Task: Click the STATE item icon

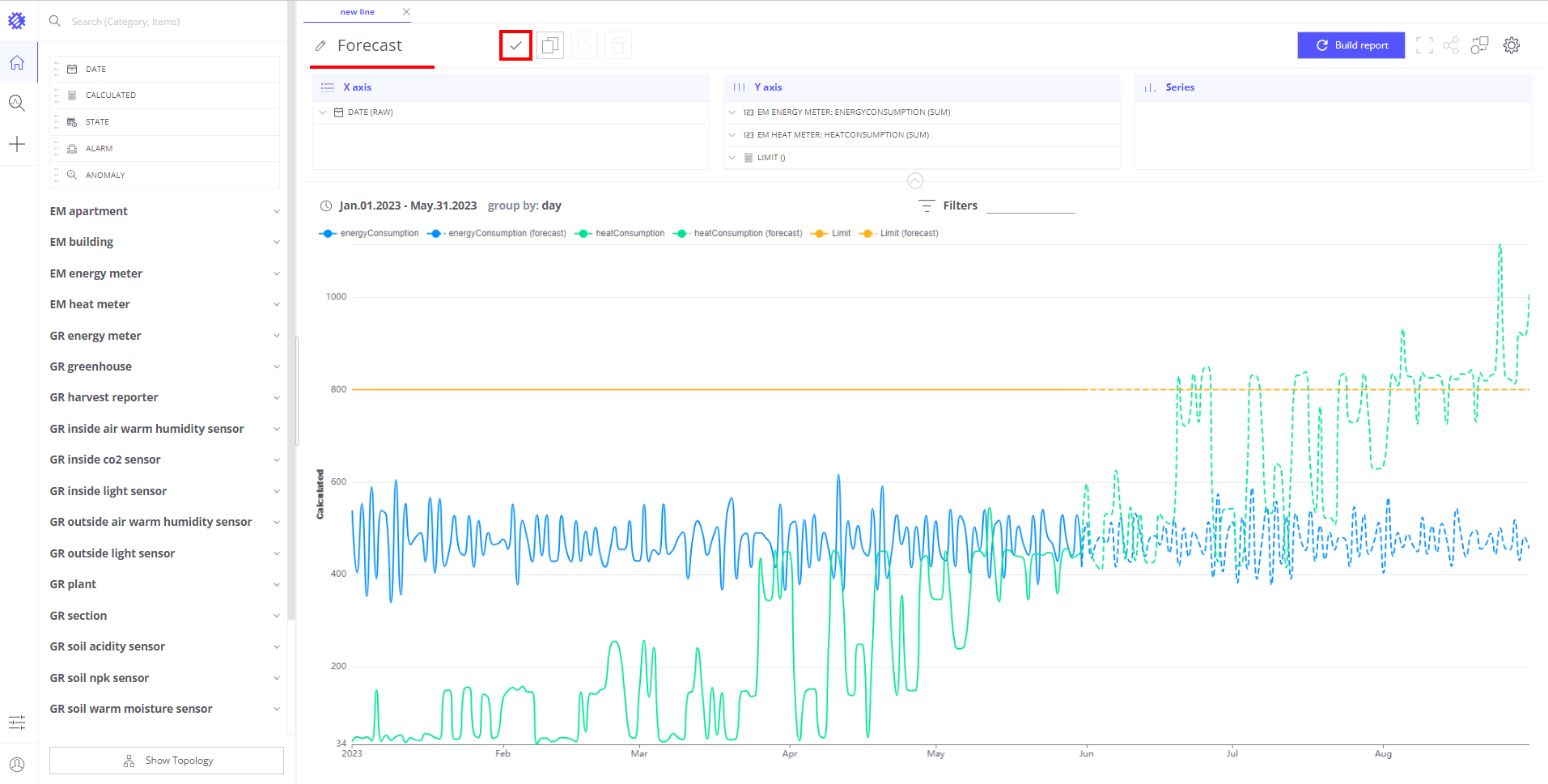Action: click(72, 121)
